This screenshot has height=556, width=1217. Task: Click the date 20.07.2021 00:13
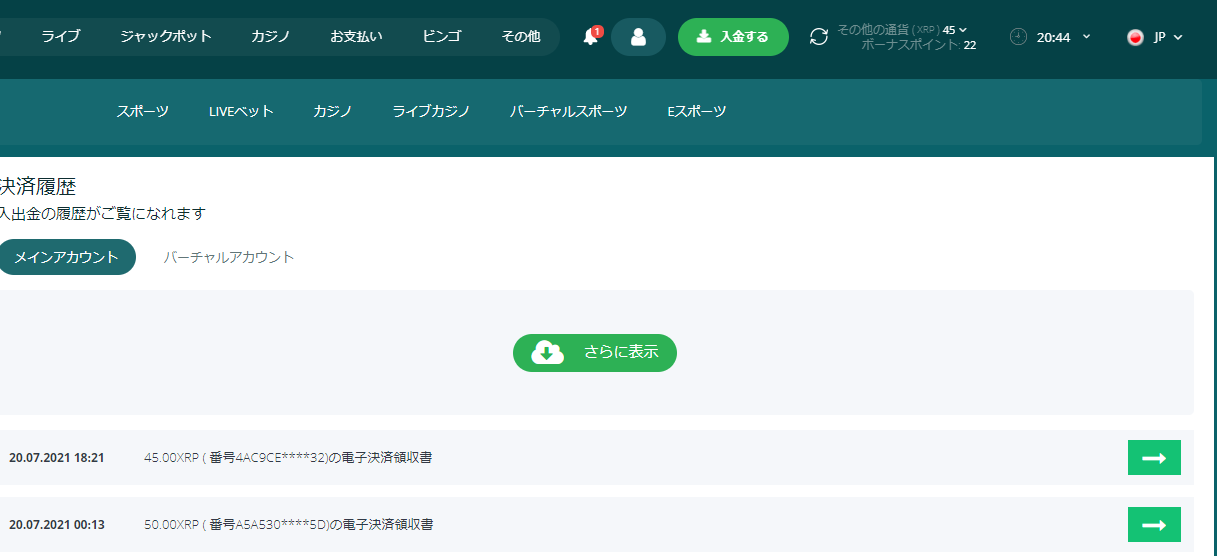click(x=57, y=524)
